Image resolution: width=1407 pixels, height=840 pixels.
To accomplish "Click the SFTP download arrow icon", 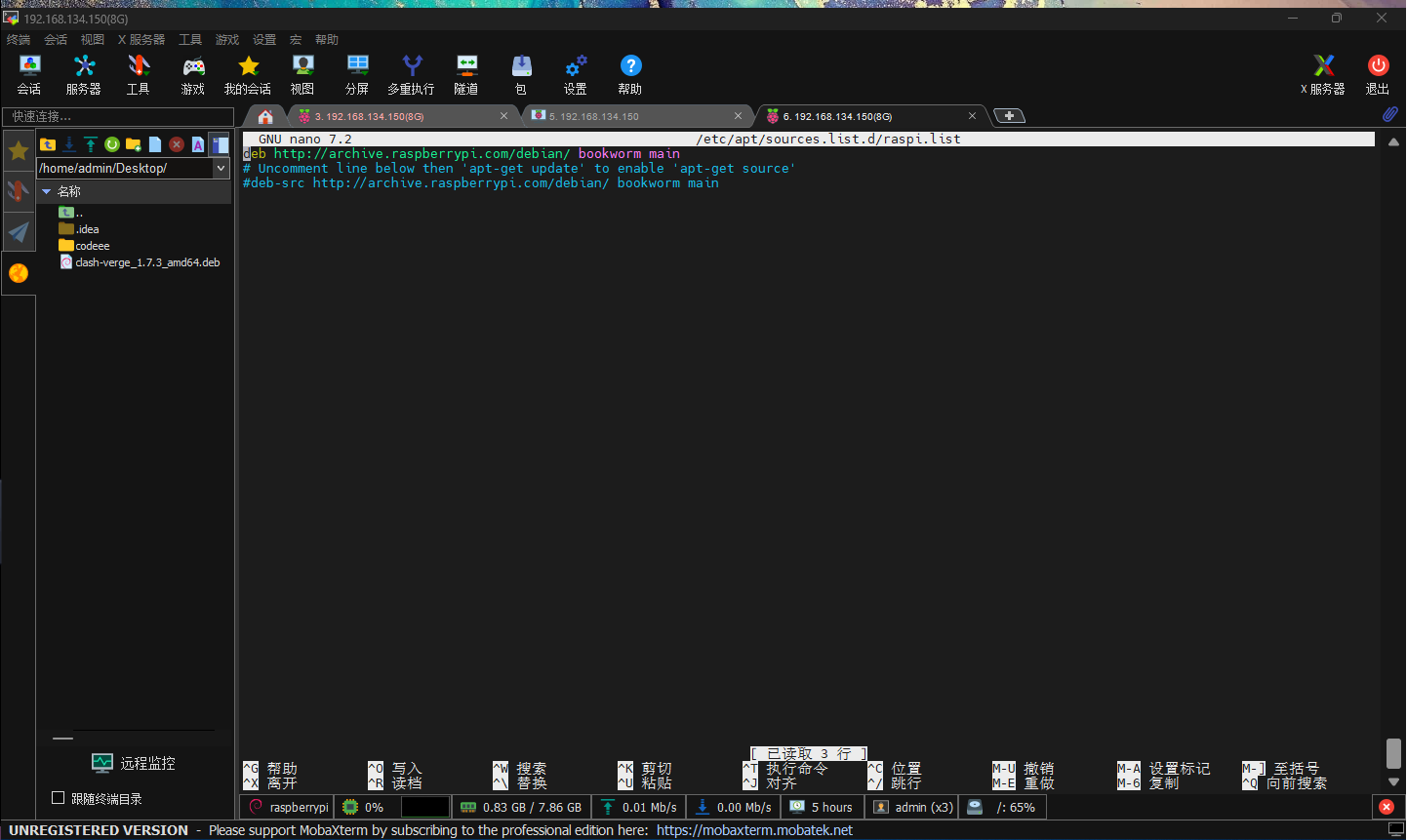I will (69, 144).
